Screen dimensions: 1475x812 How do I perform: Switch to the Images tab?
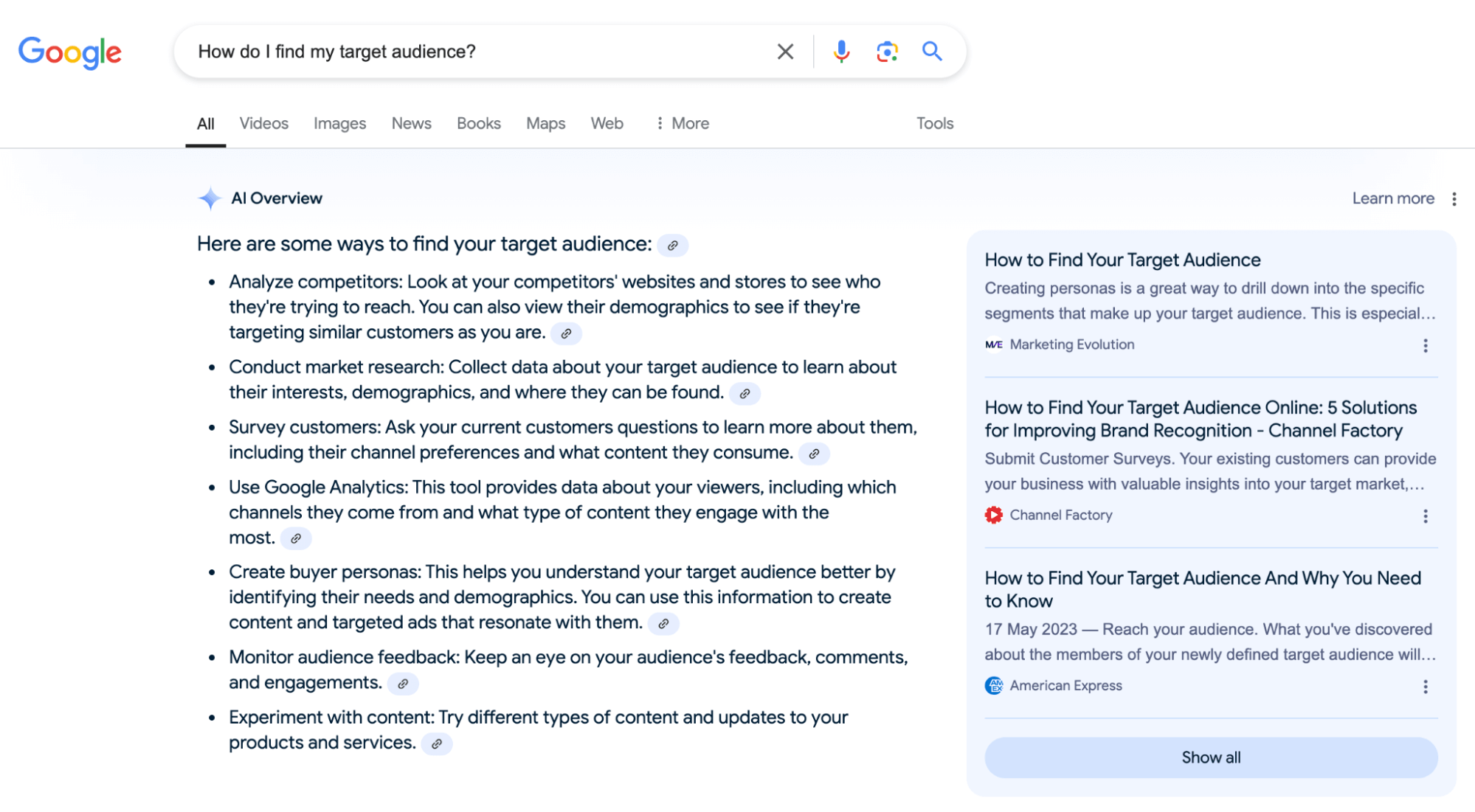(339, 124)
